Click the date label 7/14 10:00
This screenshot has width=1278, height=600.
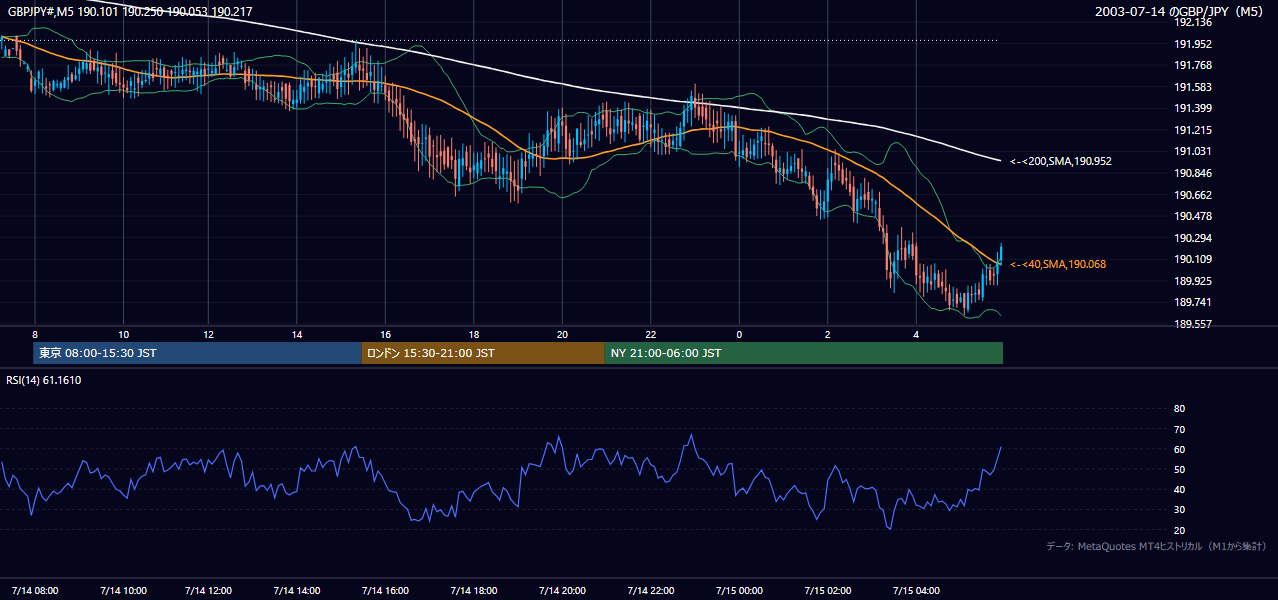pos(123,590)
